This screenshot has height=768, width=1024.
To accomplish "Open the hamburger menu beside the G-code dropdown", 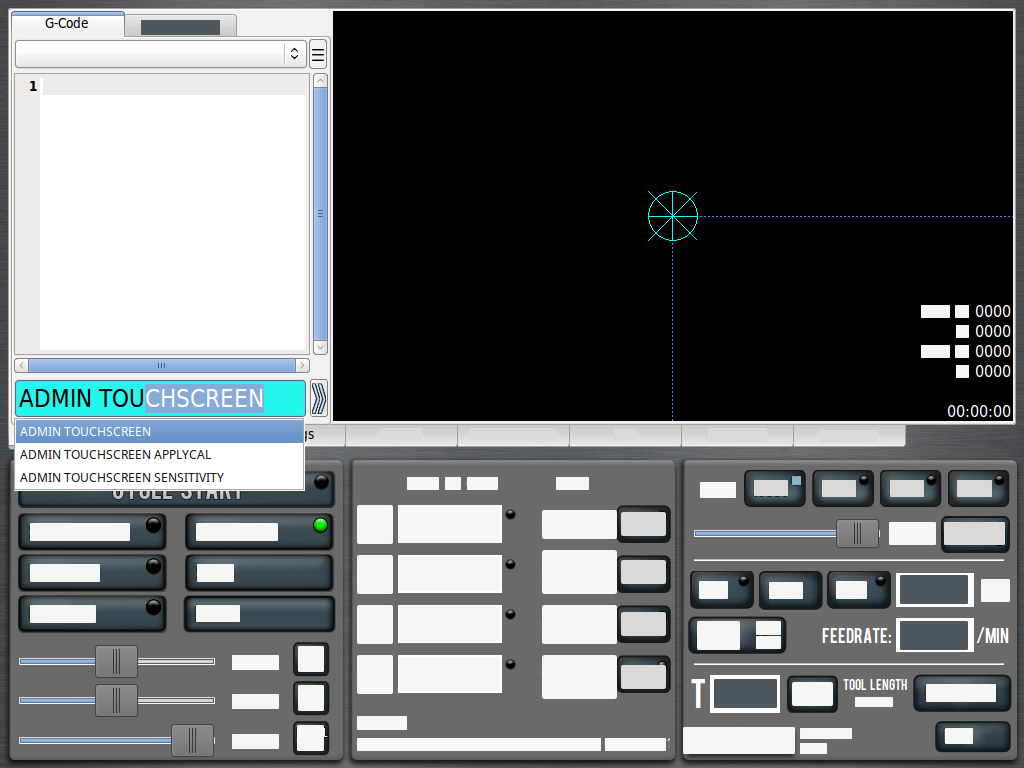I will click(x=318, y=54).
